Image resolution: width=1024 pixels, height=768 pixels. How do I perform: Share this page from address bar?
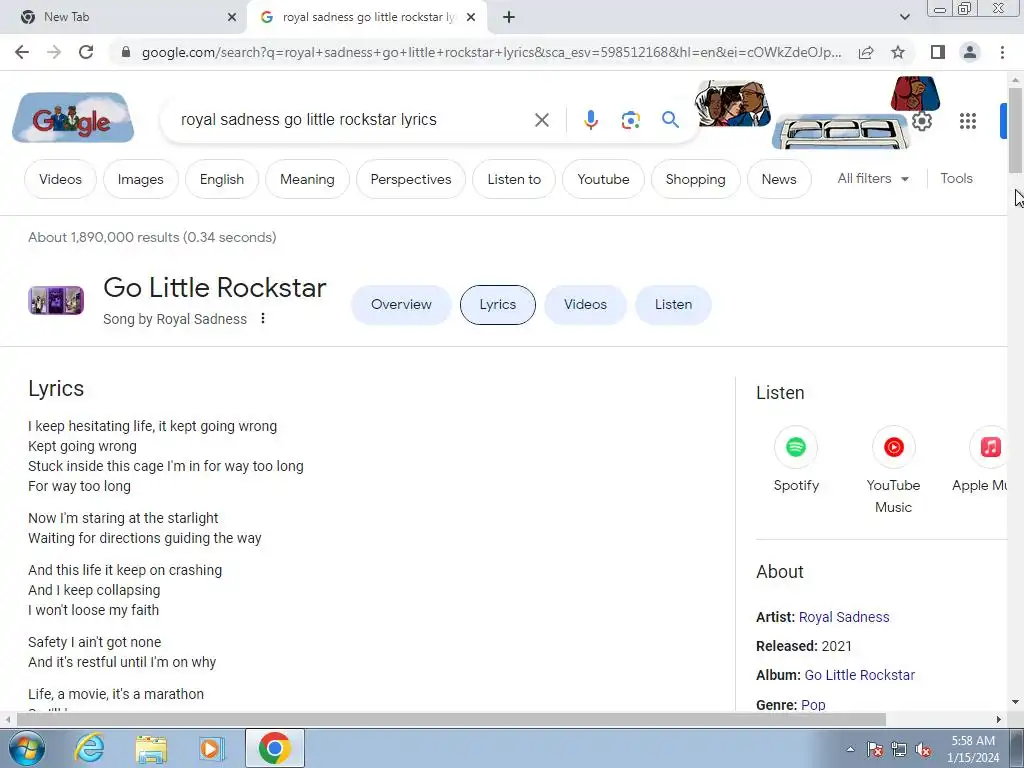(x=866, y=52)
